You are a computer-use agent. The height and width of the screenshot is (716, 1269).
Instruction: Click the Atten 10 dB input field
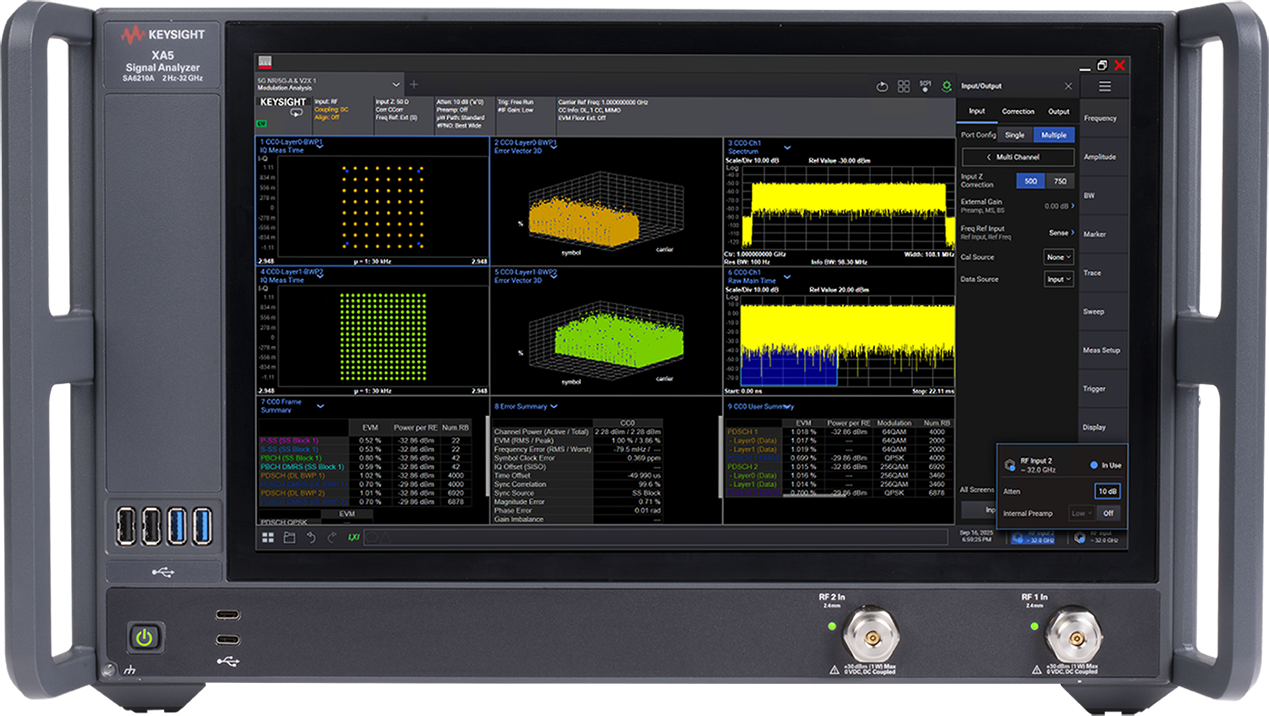[x=1107, y=491]
